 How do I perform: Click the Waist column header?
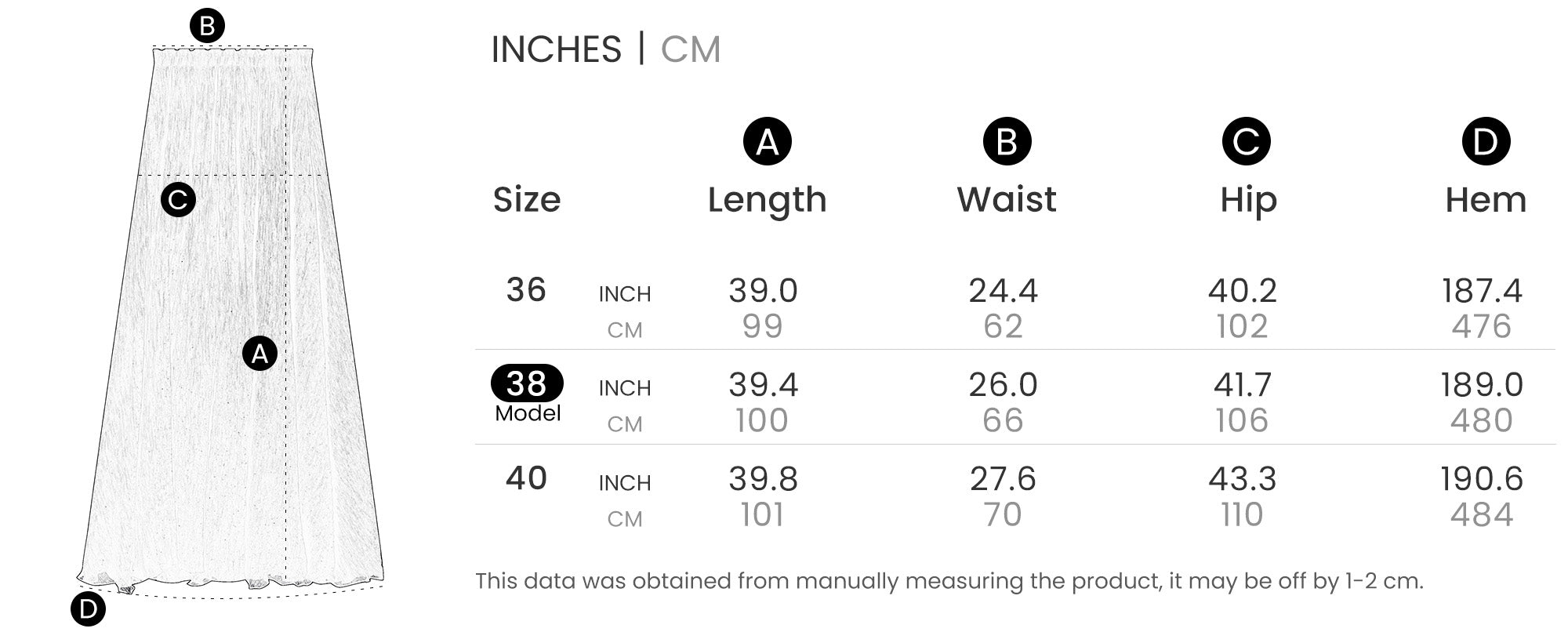[x=1007, y=200]
